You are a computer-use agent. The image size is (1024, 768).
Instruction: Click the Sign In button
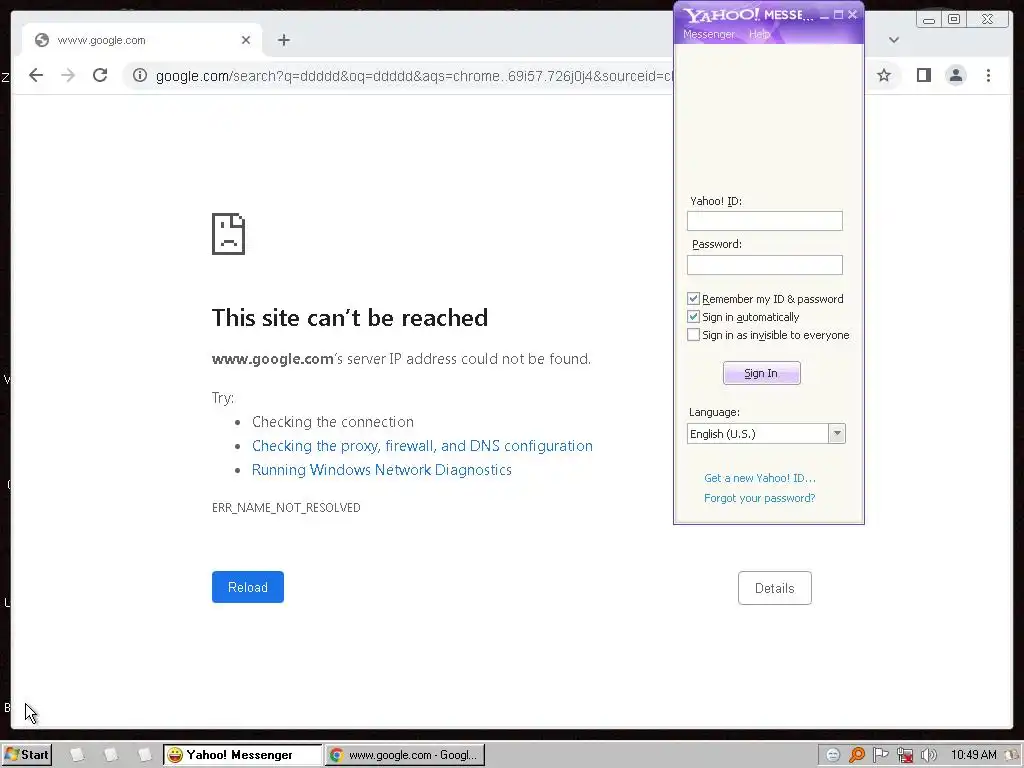[761, 373]
